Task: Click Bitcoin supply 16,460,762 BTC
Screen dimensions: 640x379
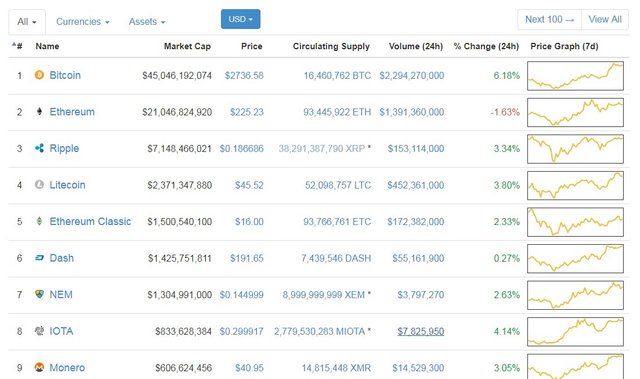Action: point(337,75)
